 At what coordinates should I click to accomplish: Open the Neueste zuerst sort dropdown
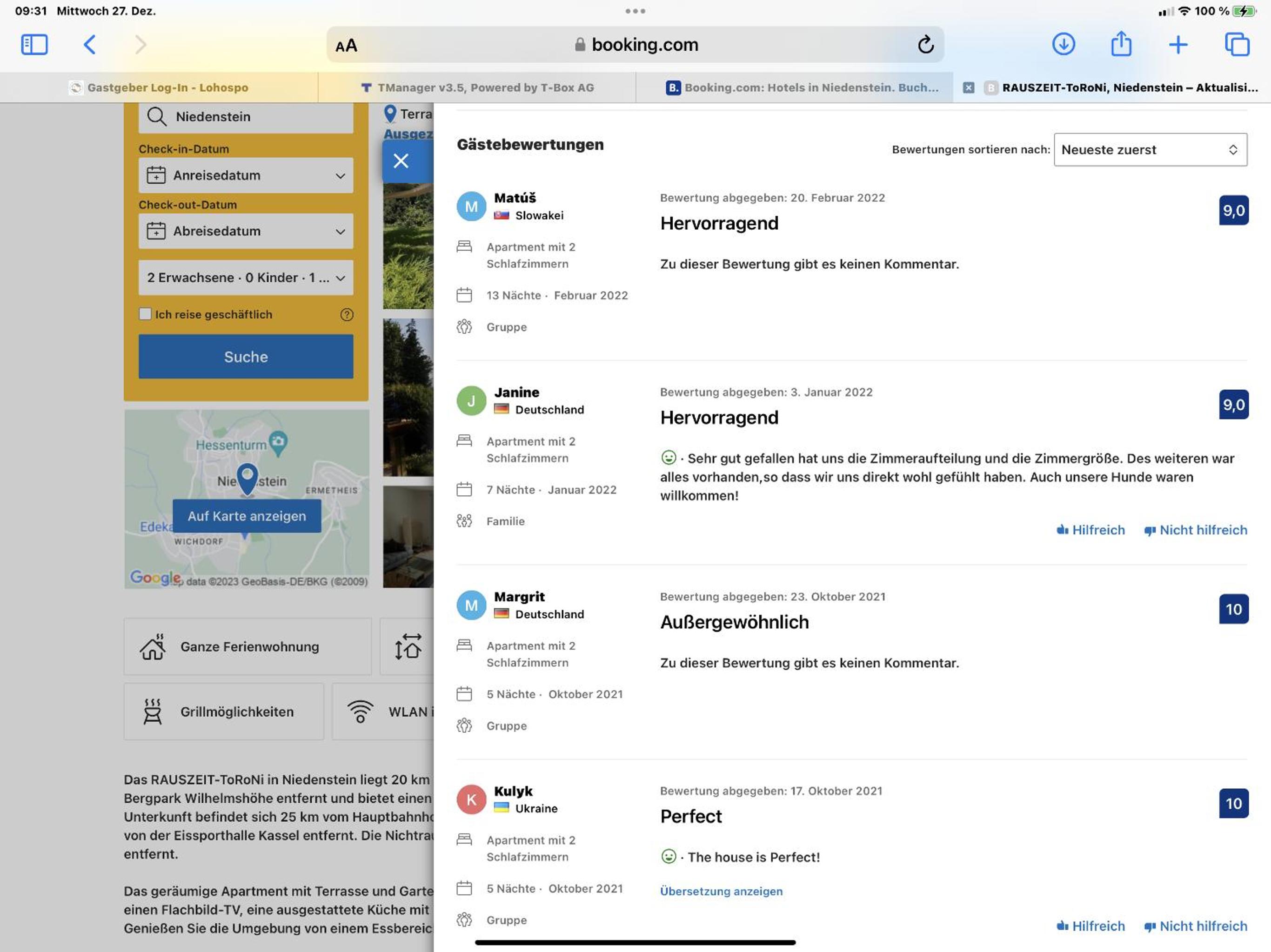tap(1151, 149)
